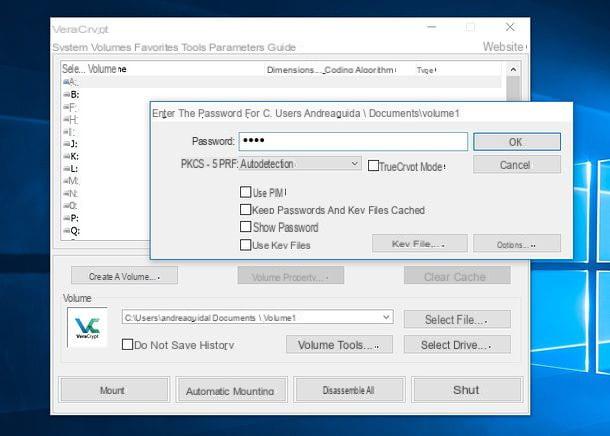Open the Volumes menu
The height and width of the screenshot is (436, 610).
click(x=111, y=47)
